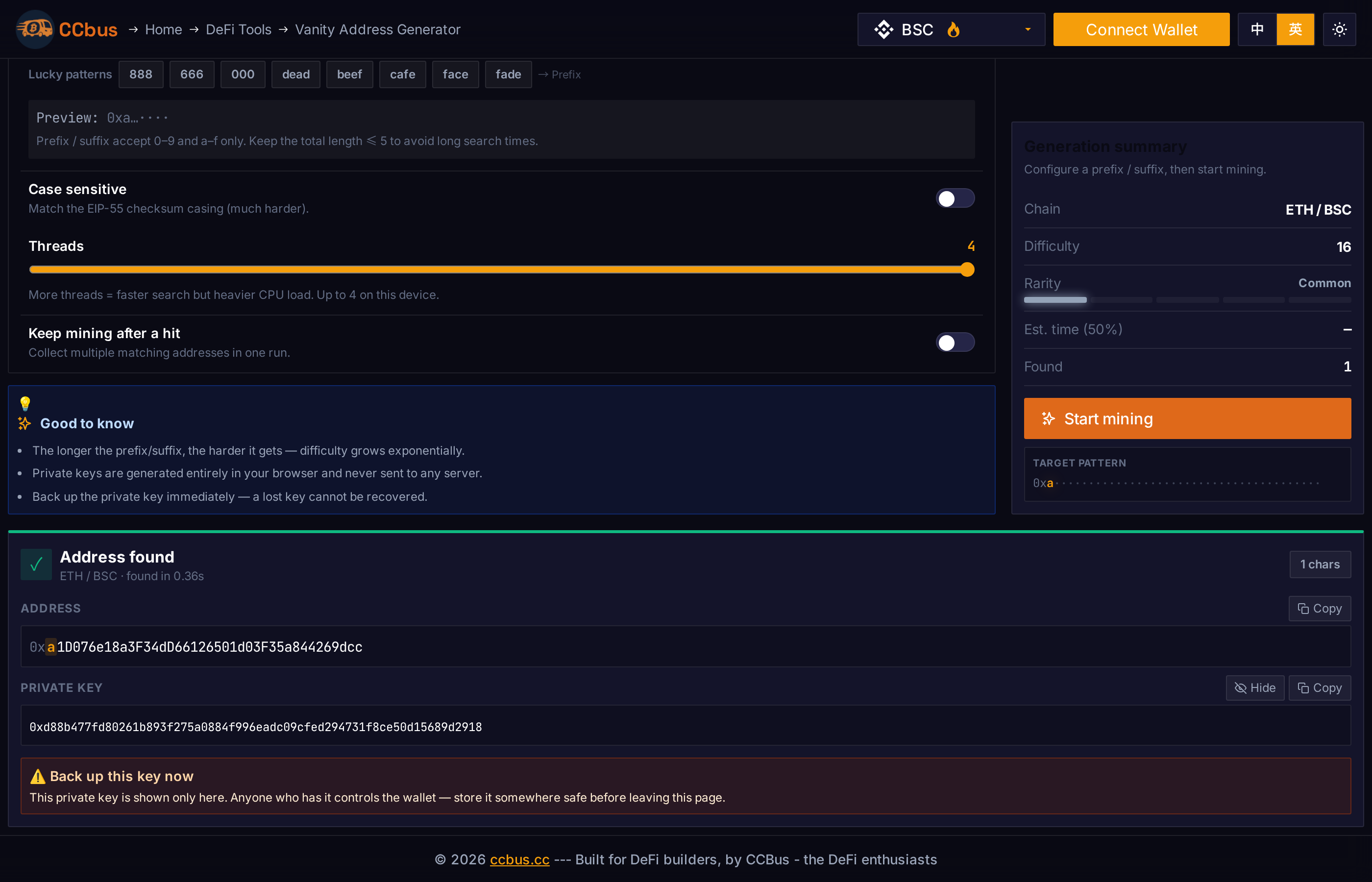This screenshot has width=1372, height=882.
Task: Select the cafe lucky pattern
Action: click(403, 74)
